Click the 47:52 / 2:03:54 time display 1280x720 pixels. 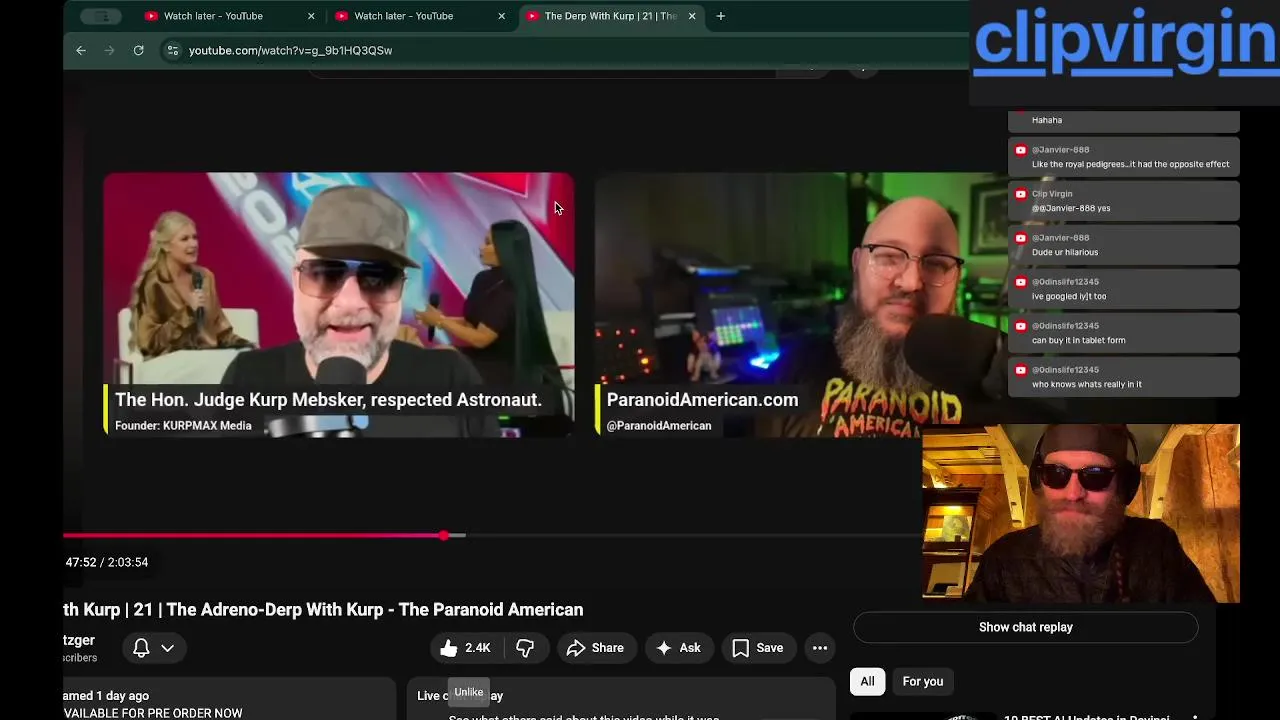click(107, 562)
